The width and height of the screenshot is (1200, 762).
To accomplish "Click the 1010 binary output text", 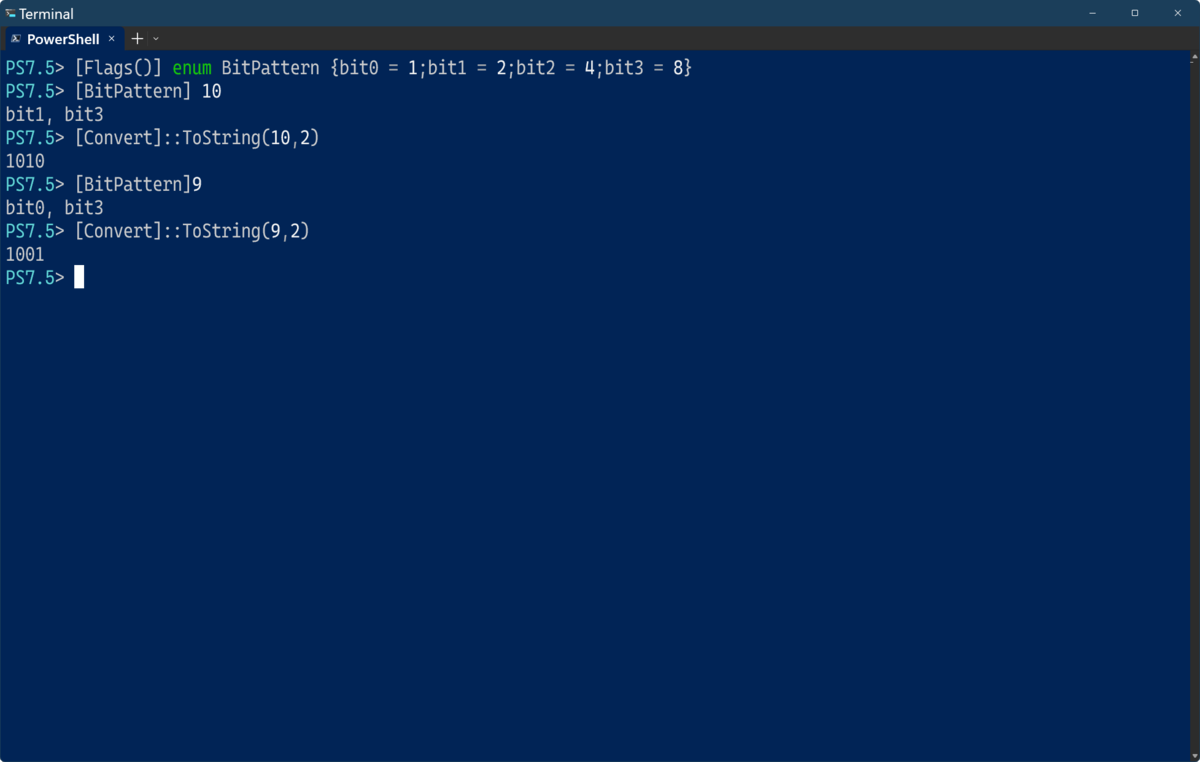I will [x=24, y=160].
